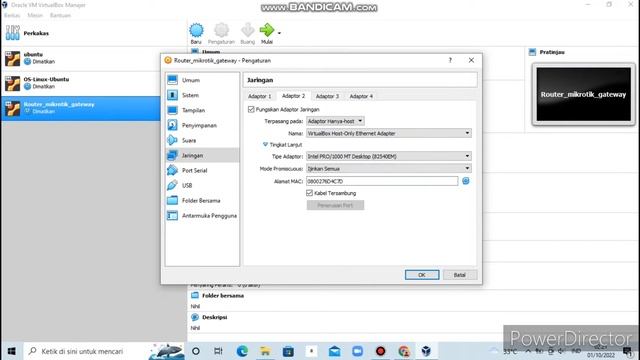Switch to Adaptor 3 tab
This screenshot has height=360, width=640.
[327, 96]
